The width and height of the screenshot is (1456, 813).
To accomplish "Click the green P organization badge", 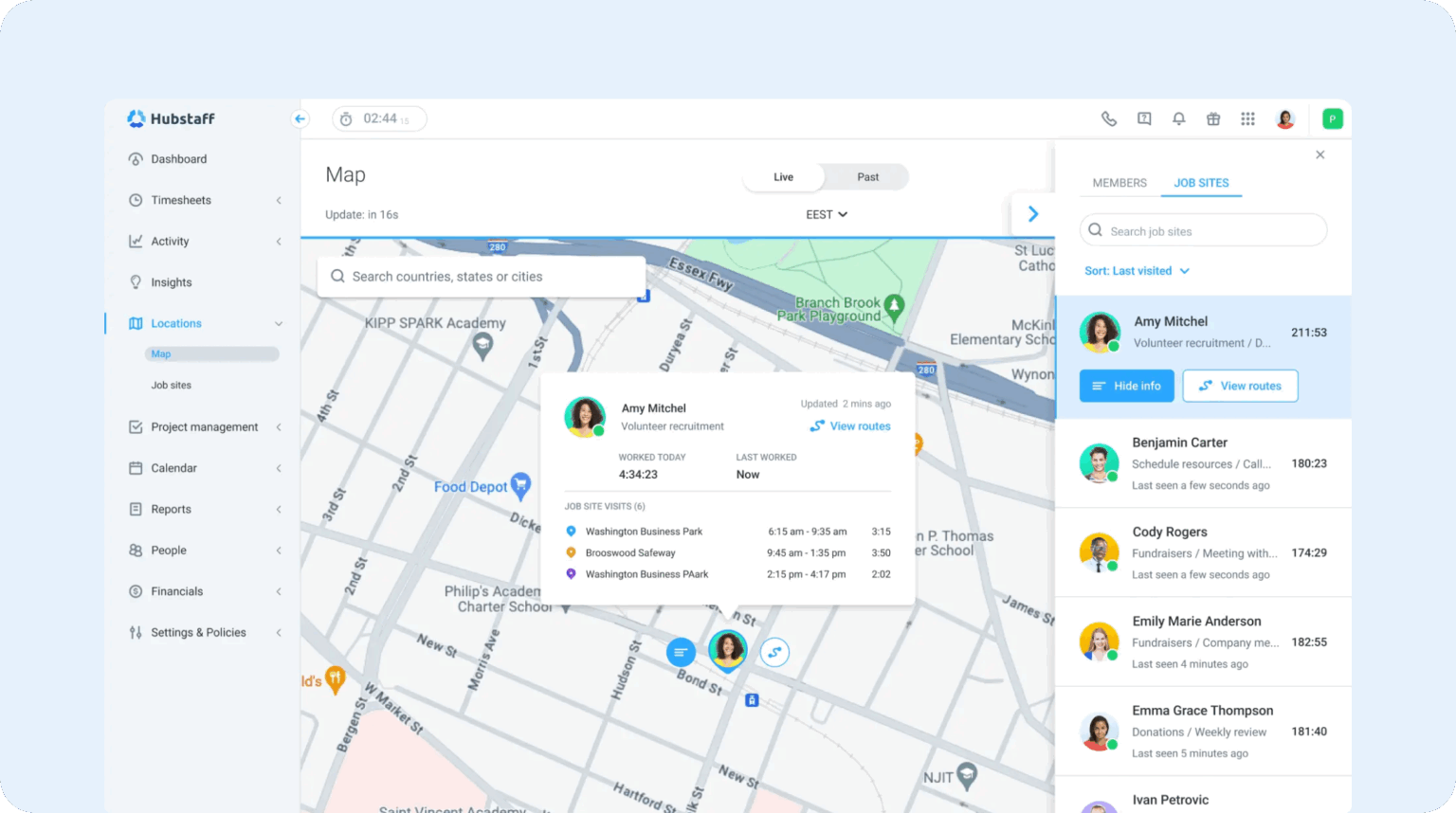I will point(1332,118).
